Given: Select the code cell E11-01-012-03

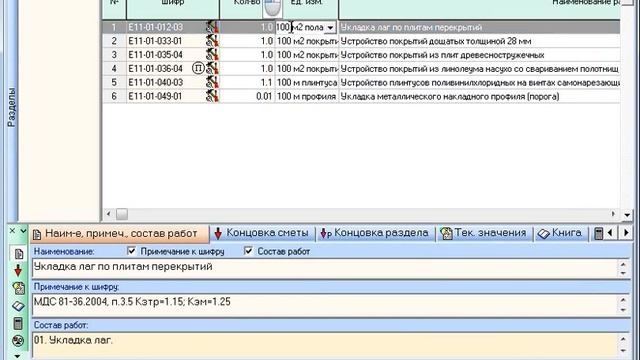Looking at the screenshot, I should [x=156, y=27].
